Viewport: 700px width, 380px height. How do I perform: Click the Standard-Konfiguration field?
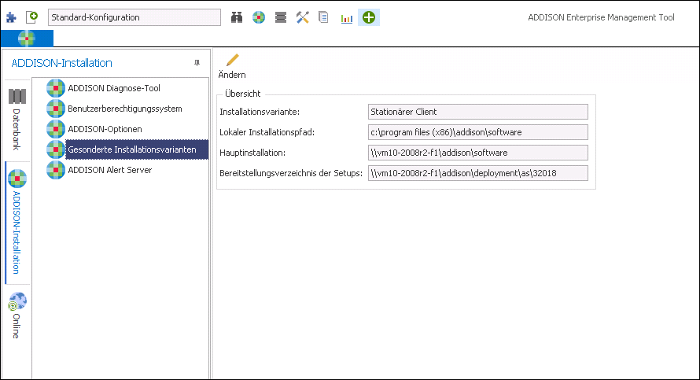point(134,17)
